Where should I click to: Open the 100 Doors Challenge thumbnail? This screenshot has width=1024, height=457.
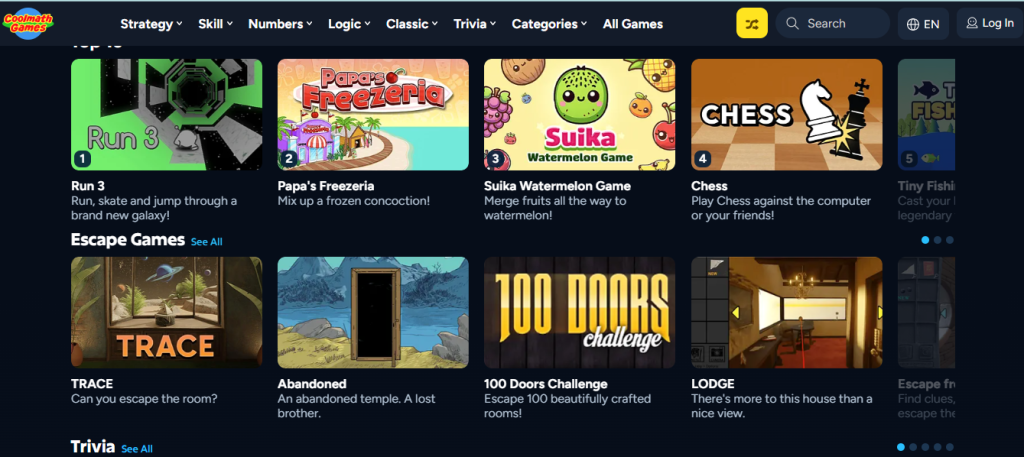pyautogui.click(x=579, y=312)
